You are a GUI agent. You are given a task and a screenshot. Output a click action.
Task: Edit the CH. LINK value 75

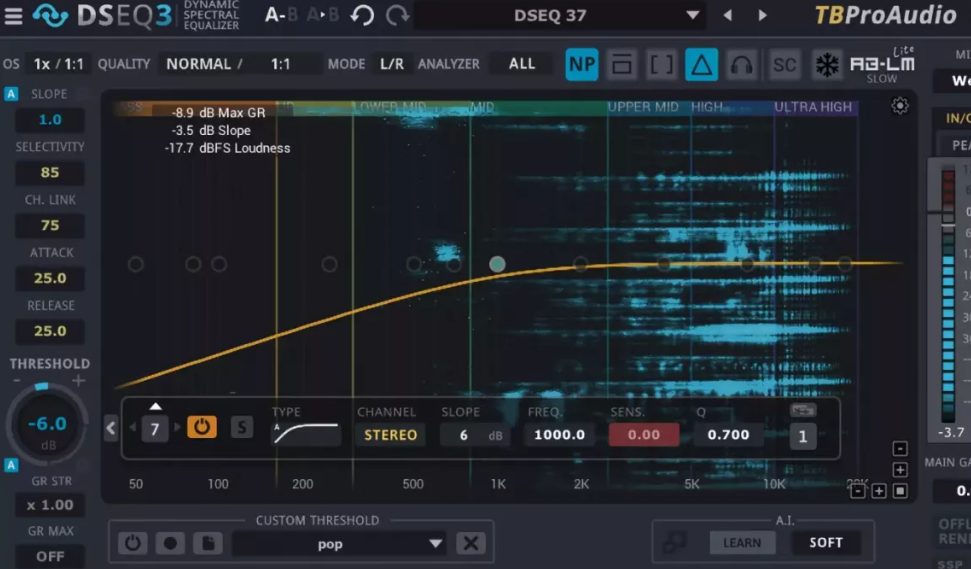[x=50, y=225]
